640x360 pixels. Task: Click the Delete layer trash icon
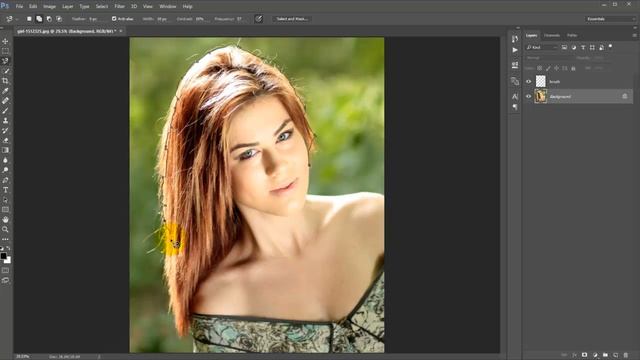click(626, 355)
